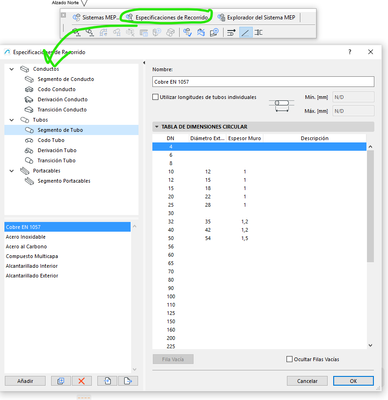
Task: Enable Ocultar Filas Vacías checkbox
Action: click(289, 359)
